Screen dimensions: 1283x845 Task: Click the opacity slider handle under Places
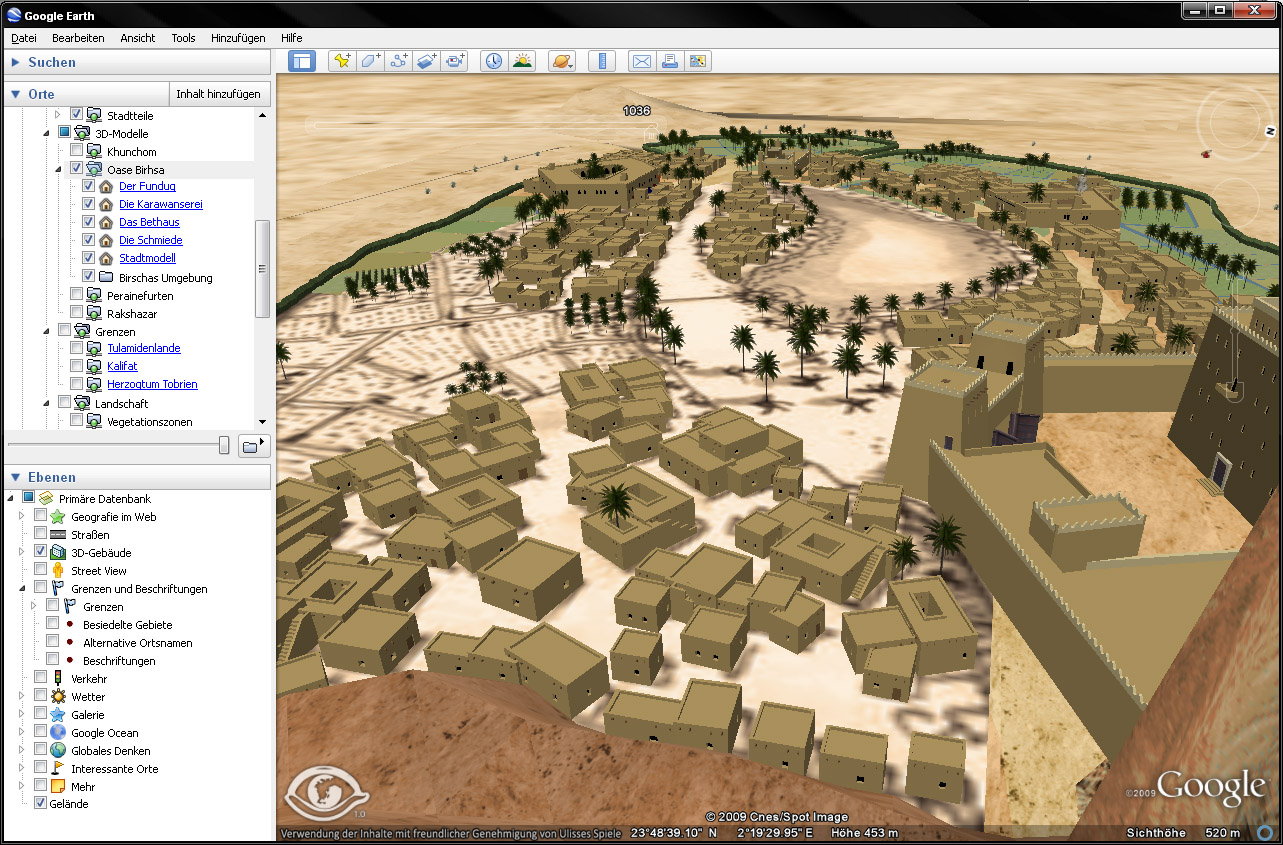[x=224, y=445]
